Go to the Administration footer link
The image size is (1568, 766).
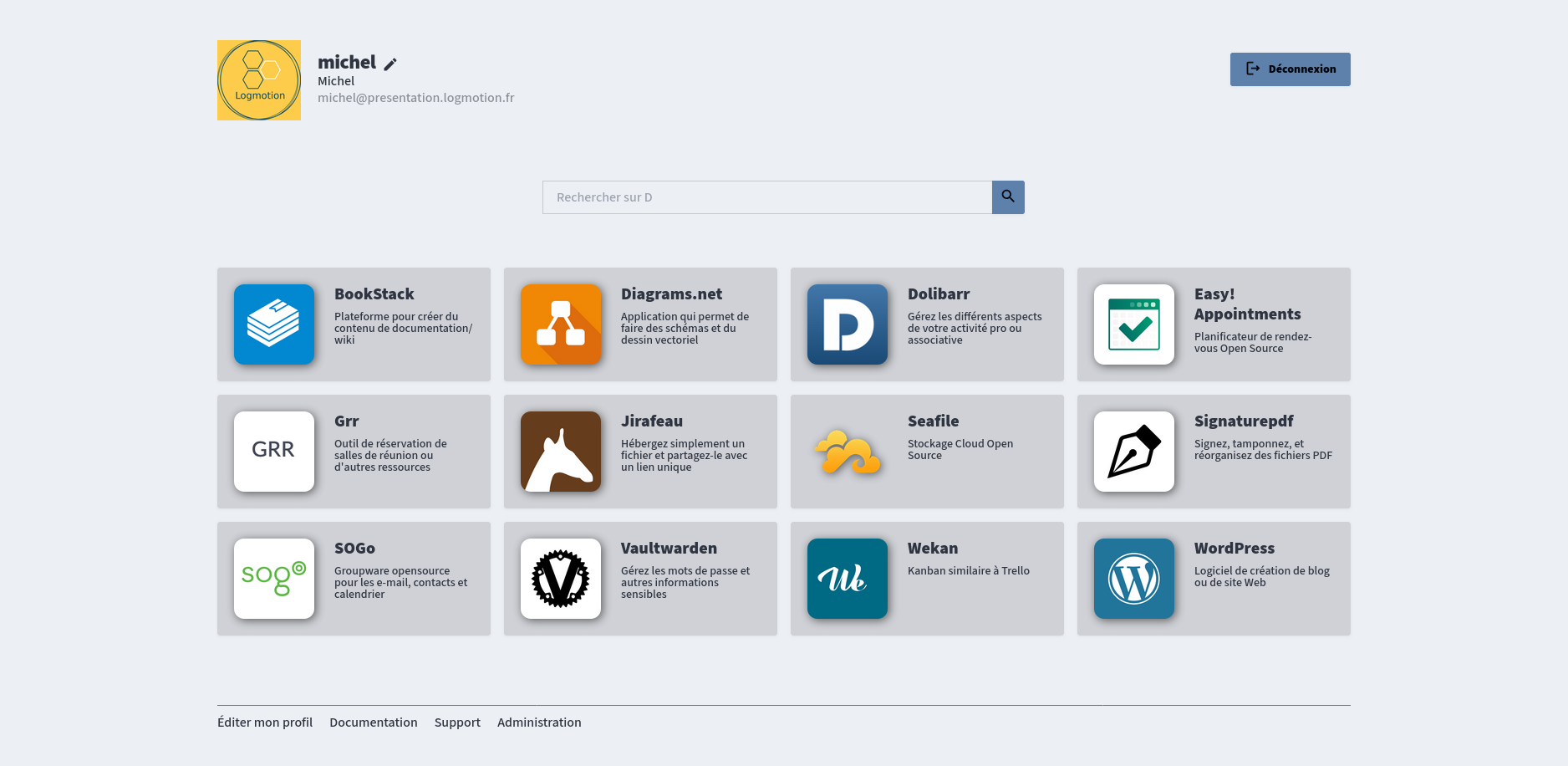(x=539, y=723)
